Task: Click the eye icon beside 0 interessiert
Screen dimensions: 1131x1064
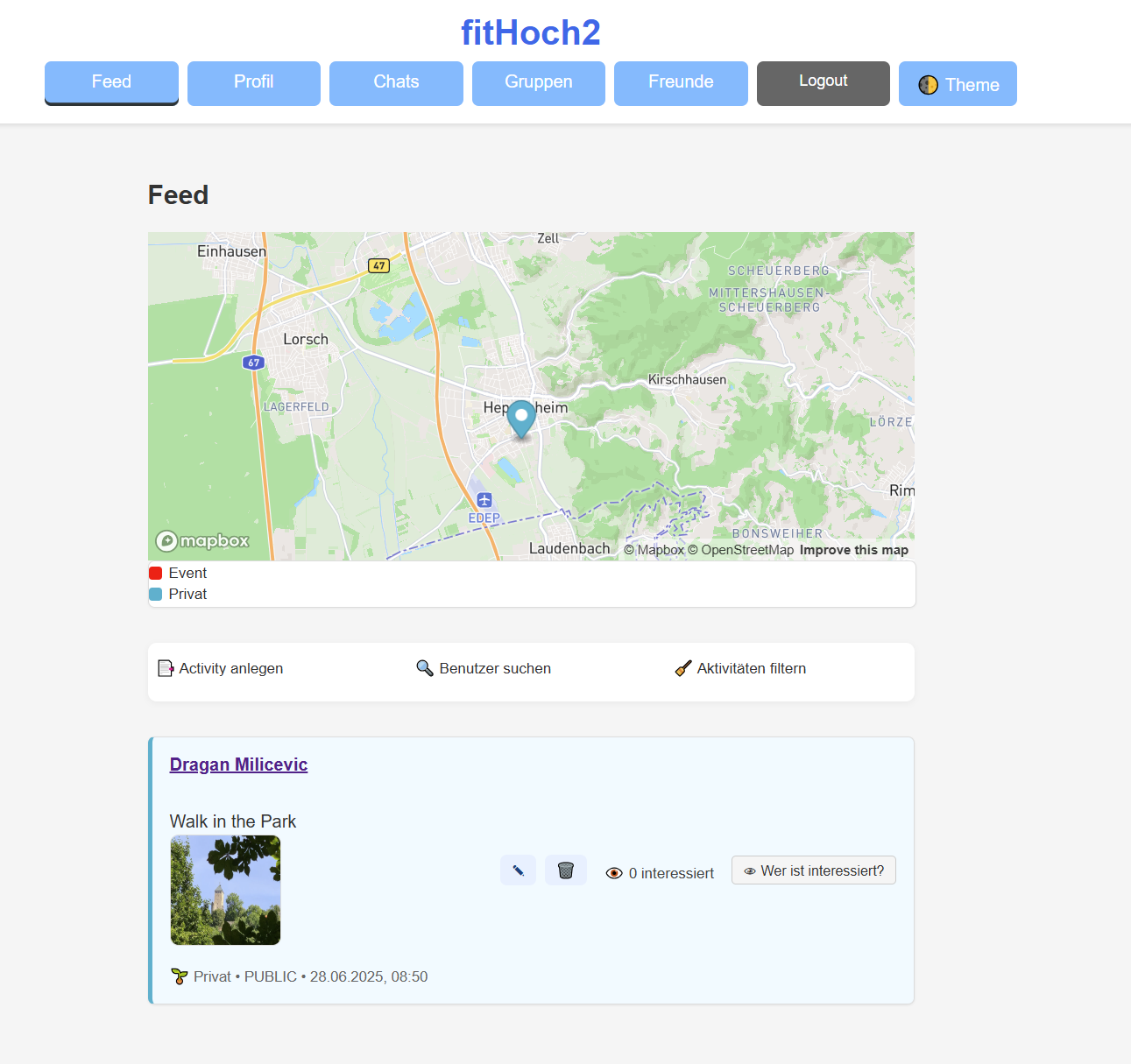Action: click(x=614, y=873)
